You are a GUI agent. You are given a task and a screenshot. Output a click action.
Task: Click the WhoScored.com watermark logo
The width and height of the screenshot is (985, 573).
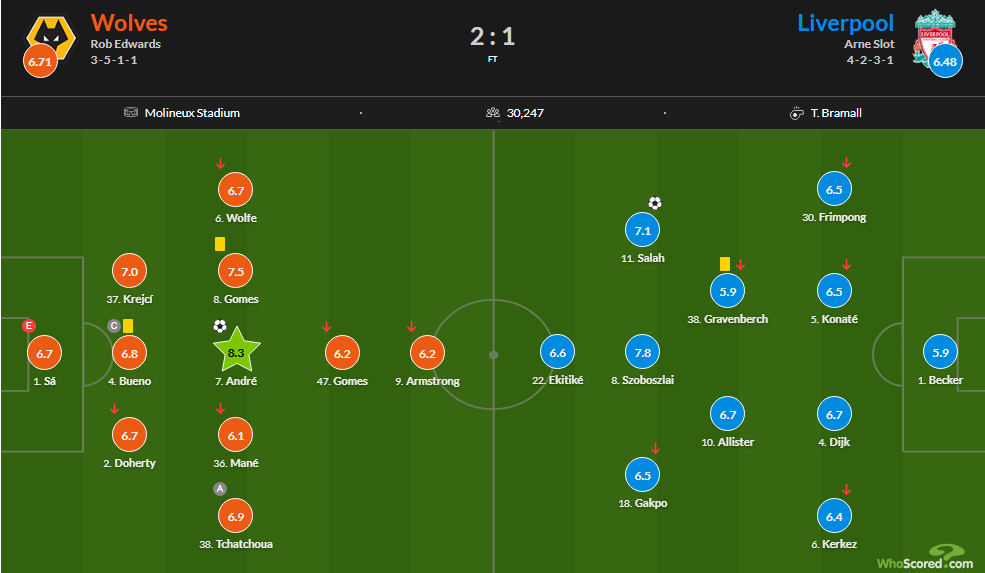point(925,558)
